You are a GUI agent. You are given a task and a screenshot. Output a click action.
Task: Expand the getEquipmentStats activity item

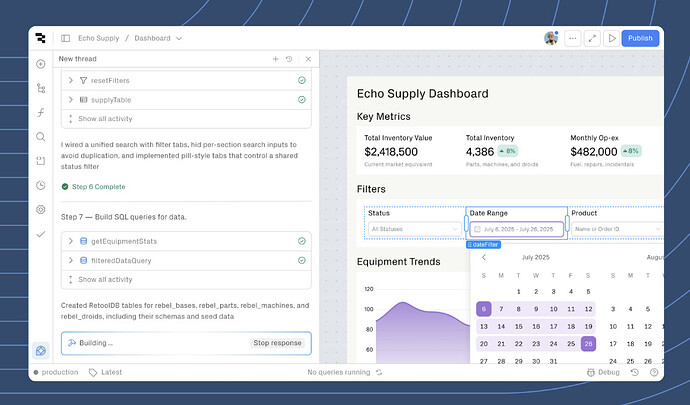tap(71, 241)
